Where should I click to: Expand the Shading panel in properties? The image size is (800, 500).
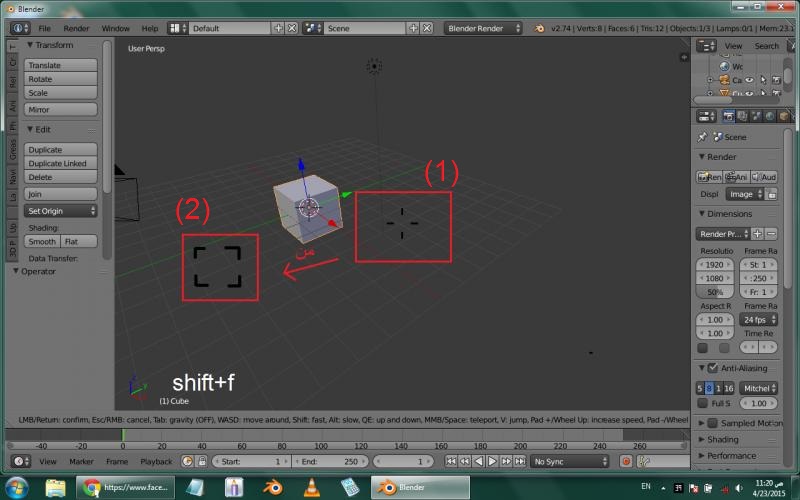click(x=702, y=439)
